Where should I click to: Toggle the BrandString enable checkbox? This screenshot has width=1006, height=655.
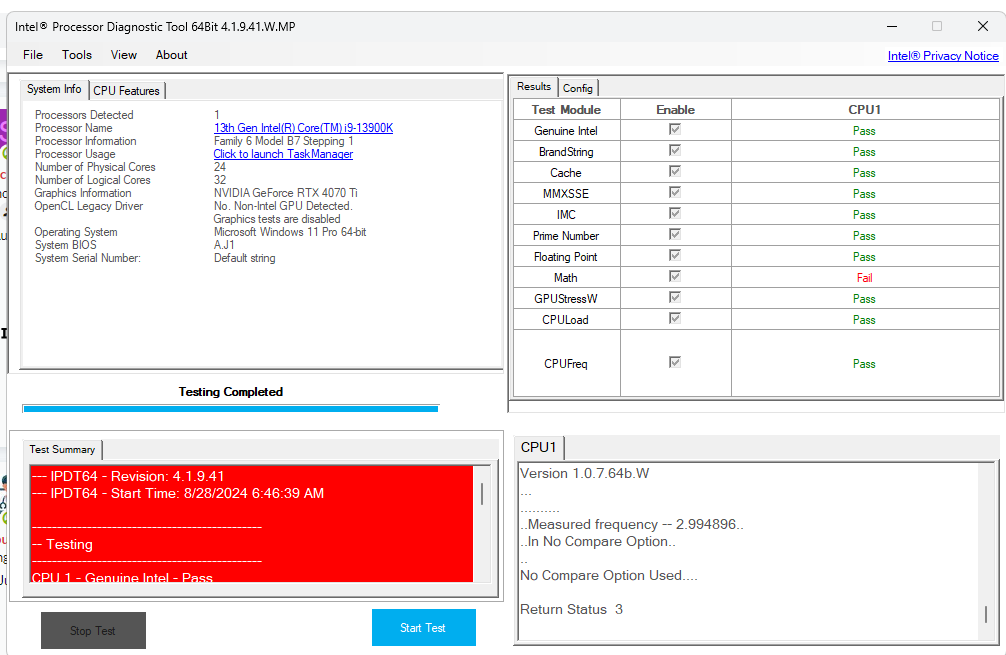click(674, 150)
